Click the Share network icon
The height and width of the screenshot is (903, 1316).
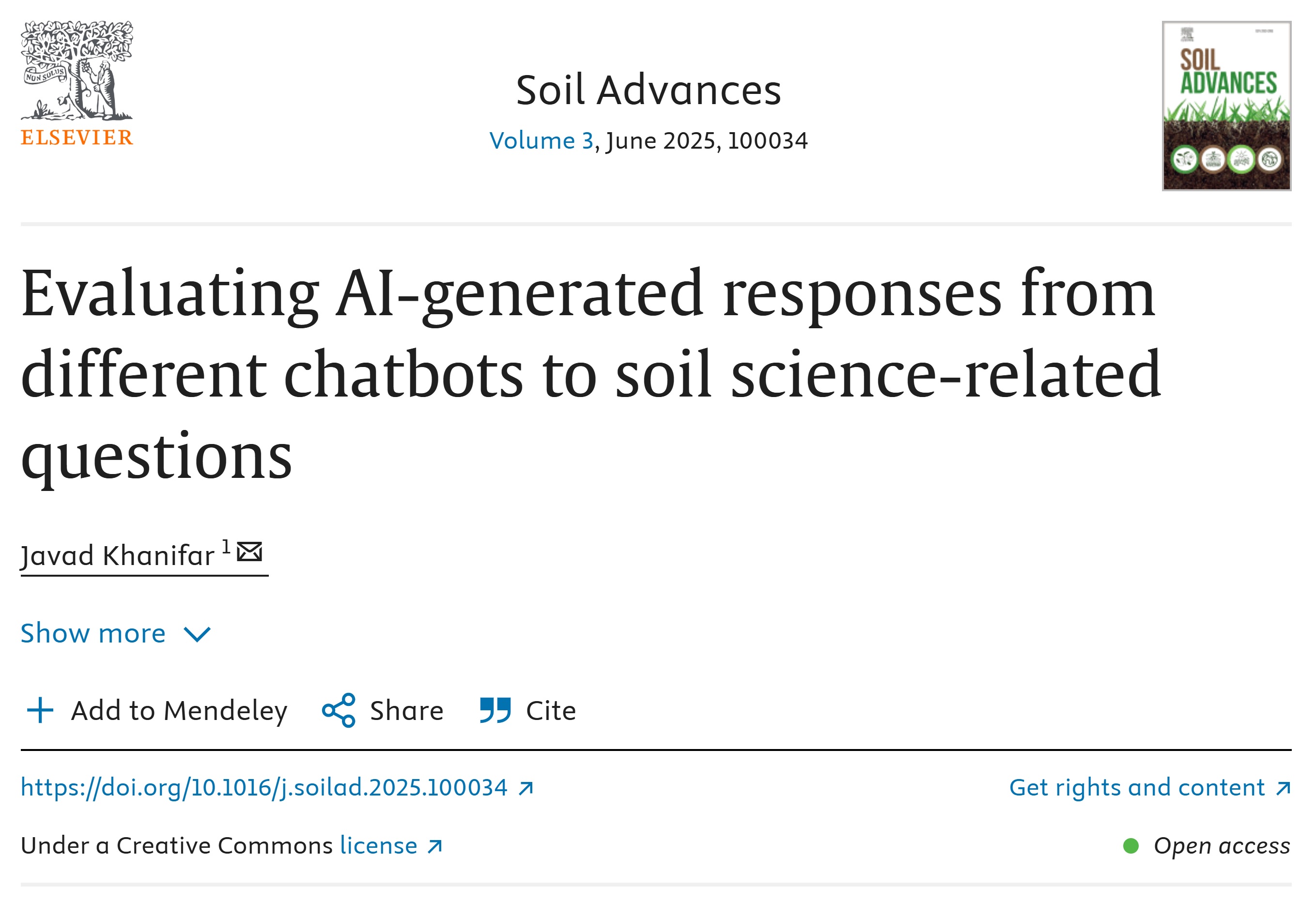(x=339, y=710)
